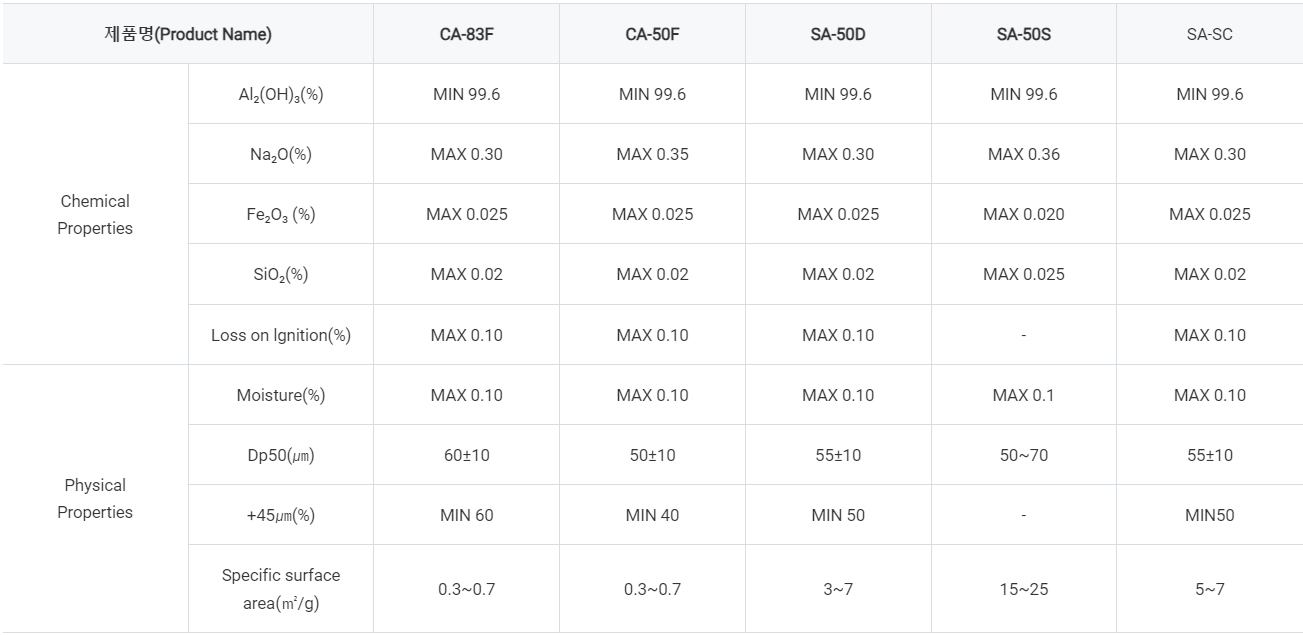Select the CA-50F column header
Viewport: 1303px width, 635px height.
tap(652, 34)
